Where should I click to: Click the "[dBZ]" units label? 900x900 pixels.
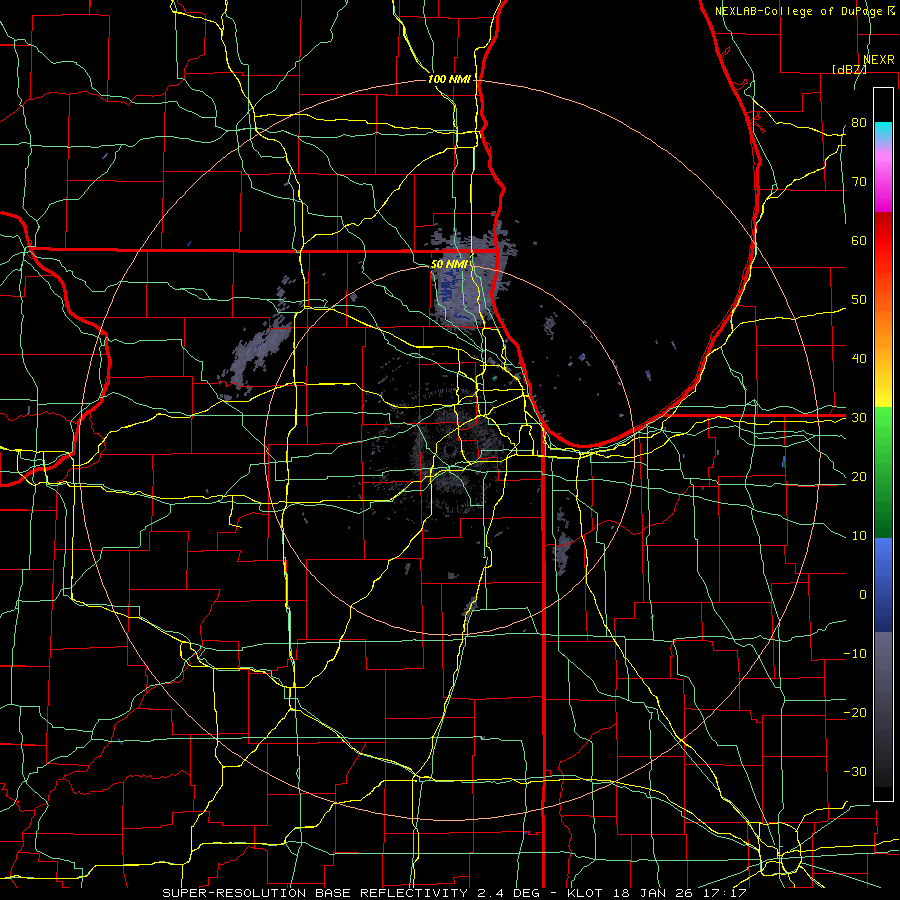(x=849, y=69)
